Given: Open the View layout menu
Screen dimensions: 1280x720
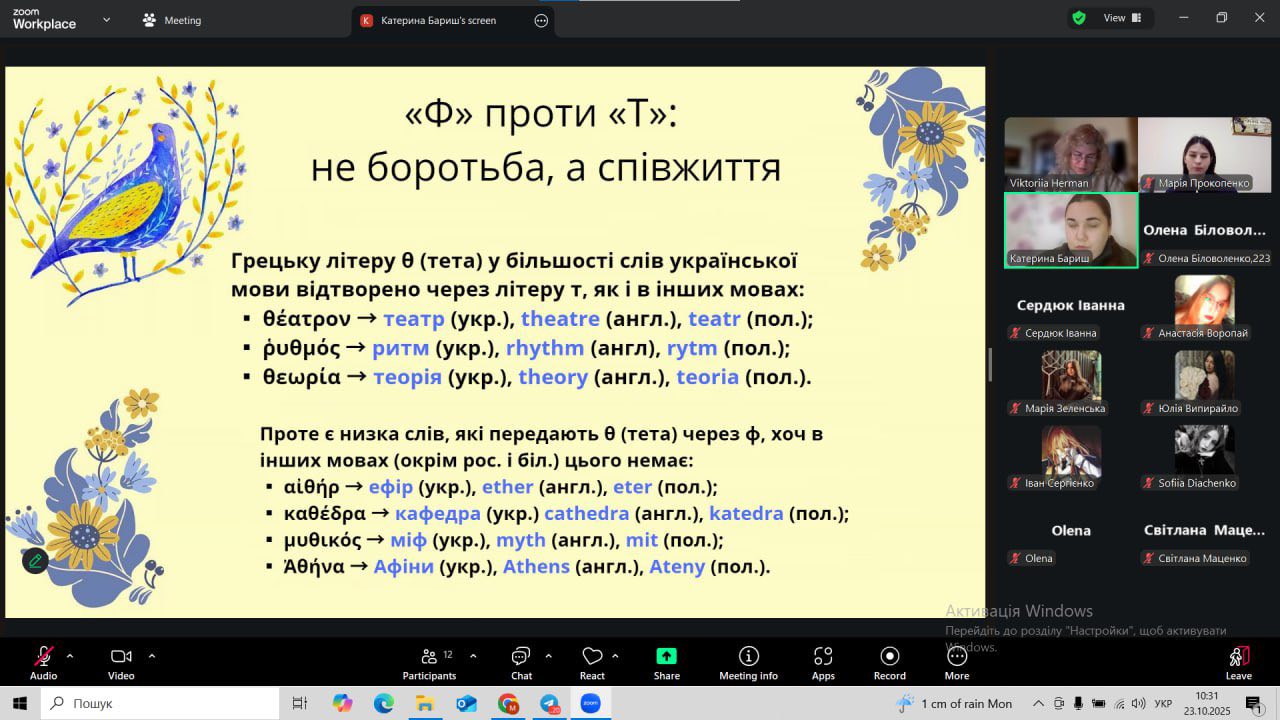Looking at the screenshot, I should pyautogui.click(x=1113, y=18).
